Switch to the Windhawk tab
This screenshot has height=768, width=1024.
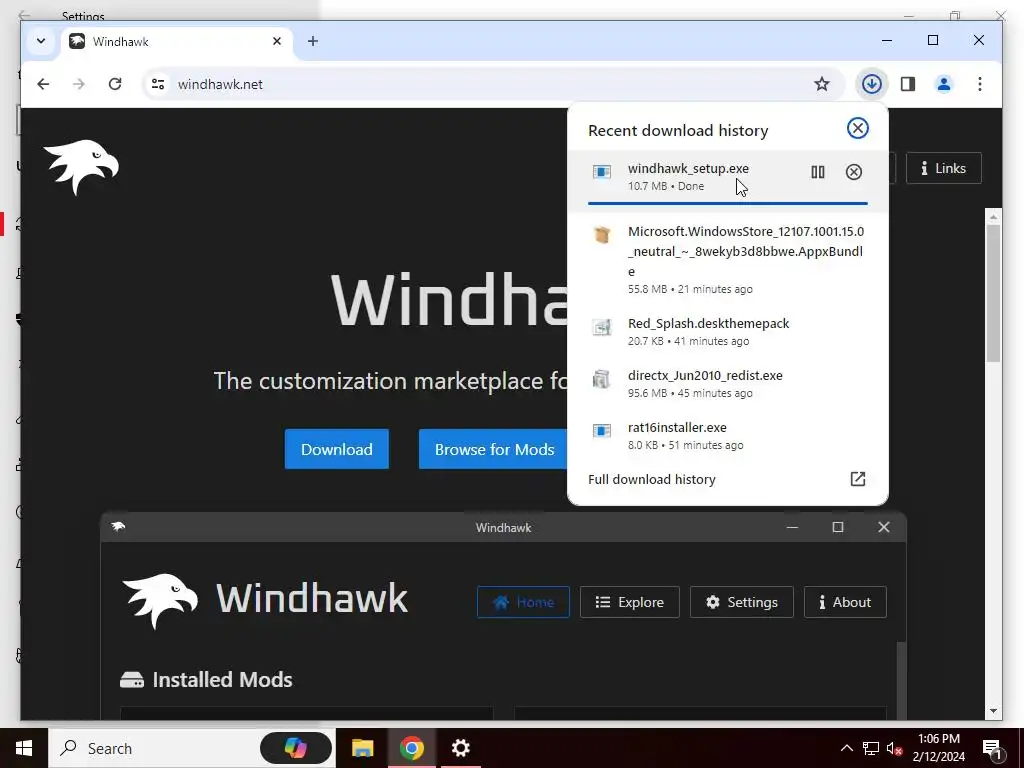(x=176, y=41)
